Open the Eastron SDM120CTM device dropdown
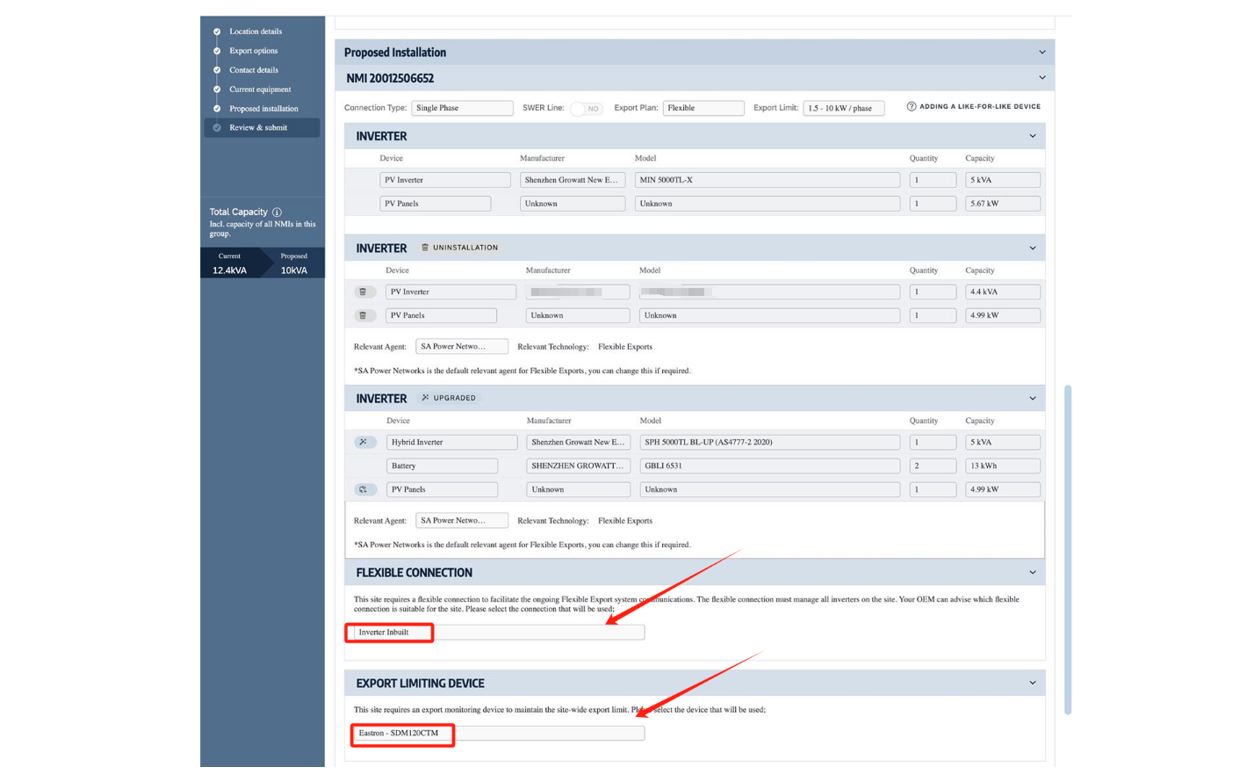The image size is (1233, 773). (497, 734)
